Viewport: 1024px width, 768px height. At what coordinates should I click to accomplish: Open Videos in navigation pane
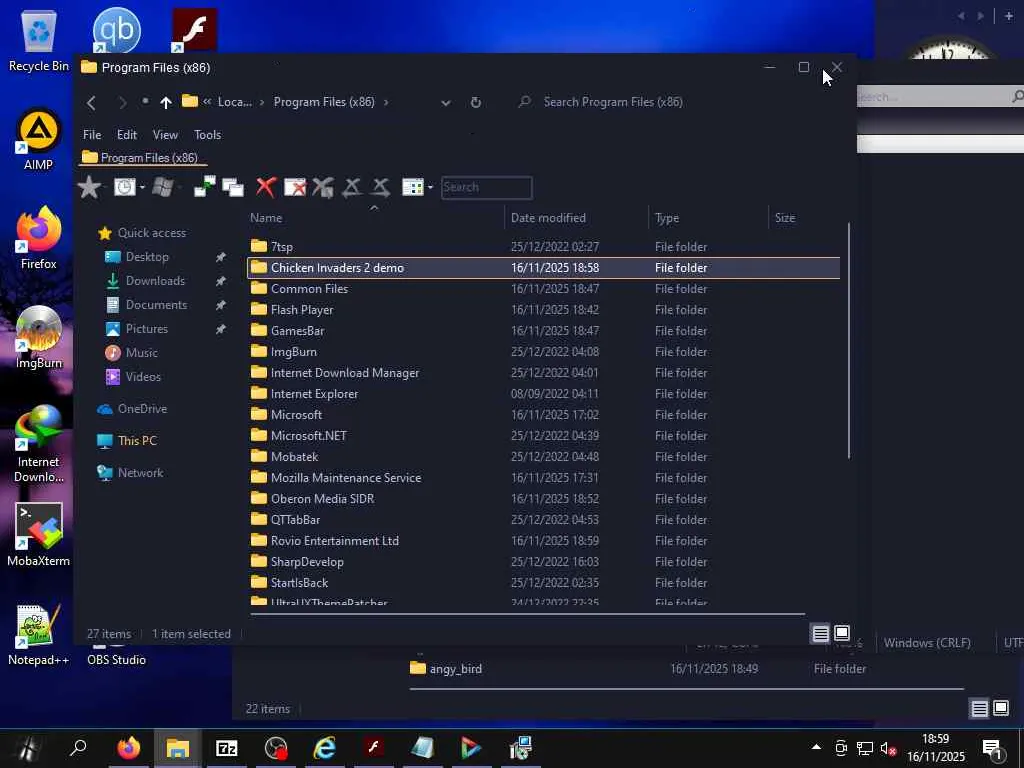pyautogui.click(x=133, y=377)
